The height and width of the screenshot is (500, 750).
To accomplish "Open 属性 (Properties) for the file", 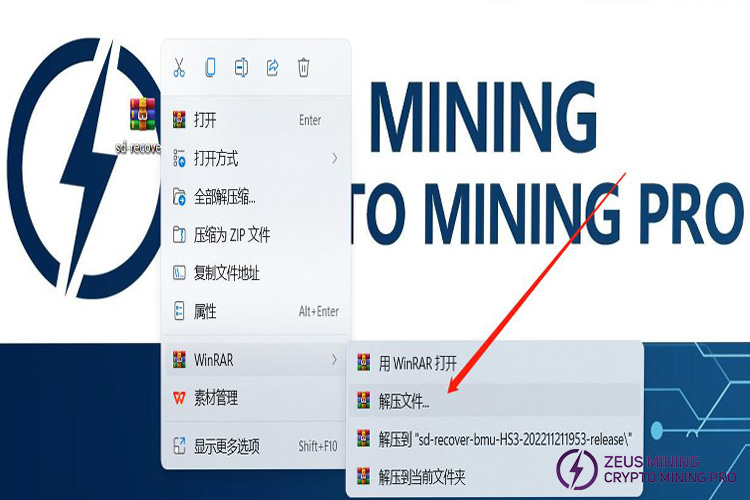I will coord(205,311).
